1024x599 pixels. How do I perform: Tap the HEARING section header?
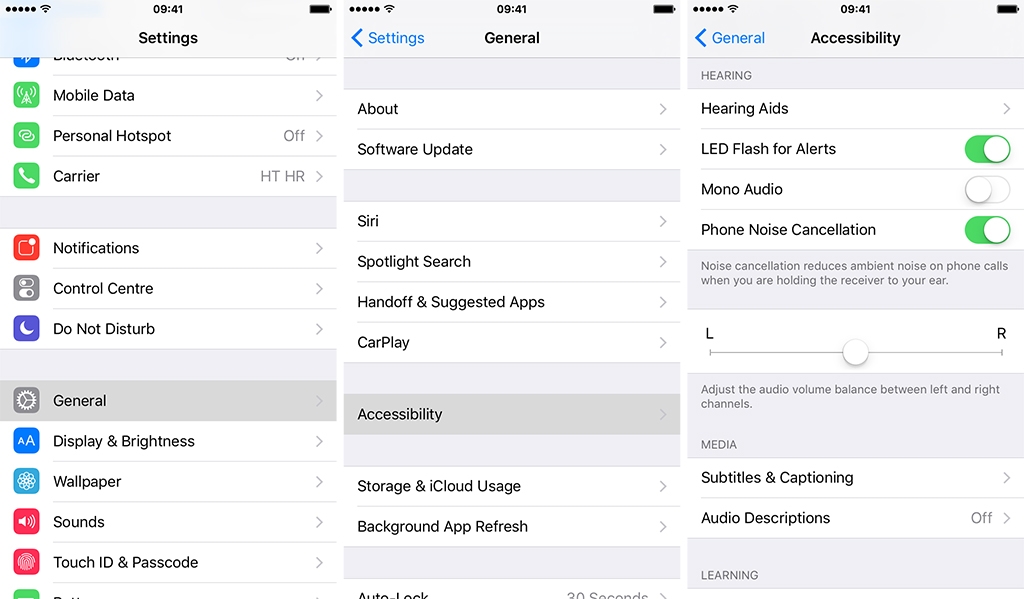pos(726,76)
